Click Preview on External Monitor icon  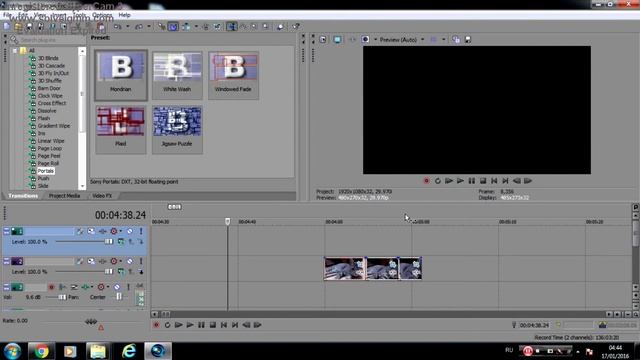(x=337, y=40)
